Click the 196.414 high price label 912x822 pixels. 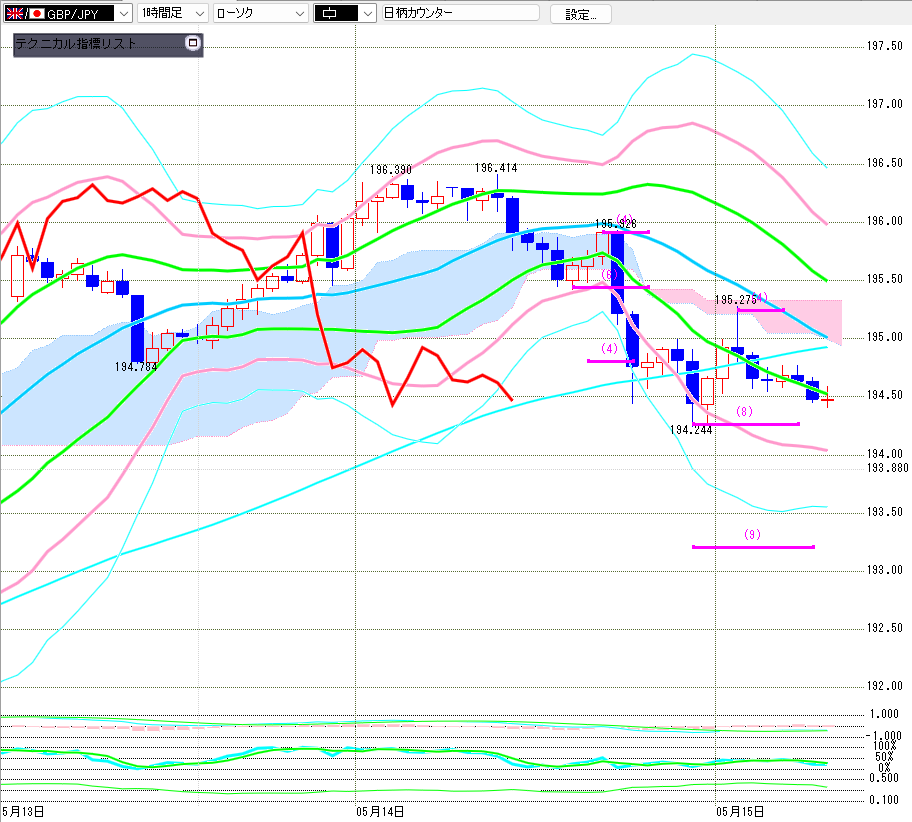click(496, 168)
